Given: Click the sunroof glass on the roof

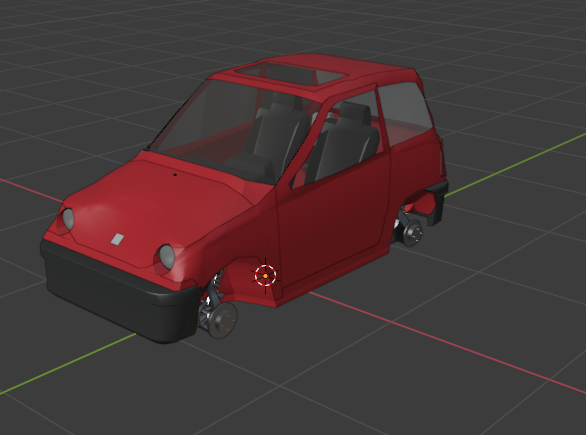Looking at the screenshot, I should click(x=292, y=74).
